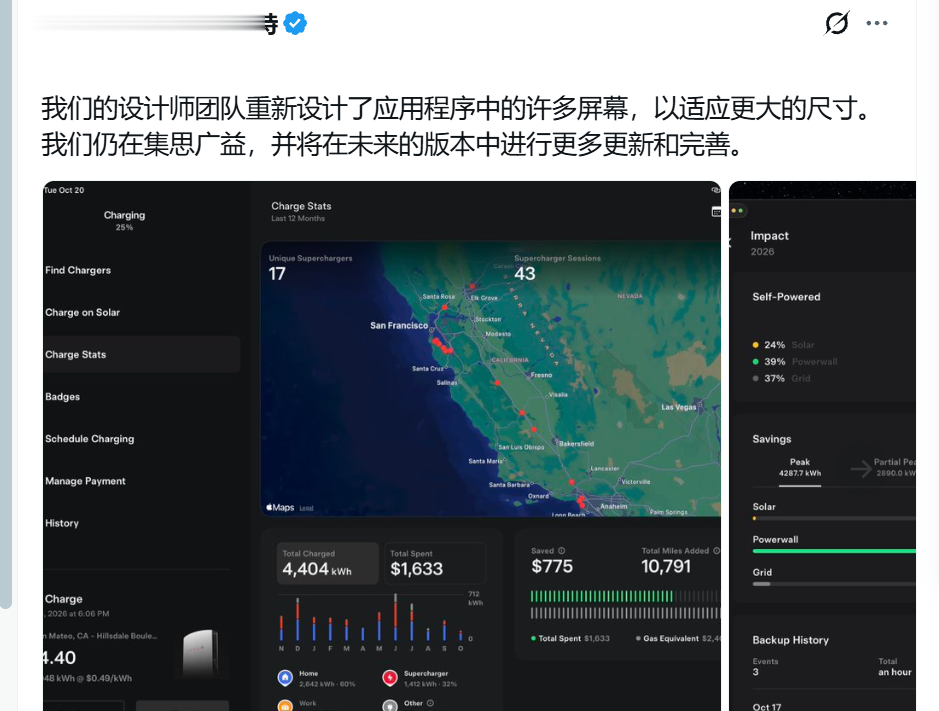This screenshot has width=939, height=711.
Task: Click the blue verified badge
Action: click(295, 23)
